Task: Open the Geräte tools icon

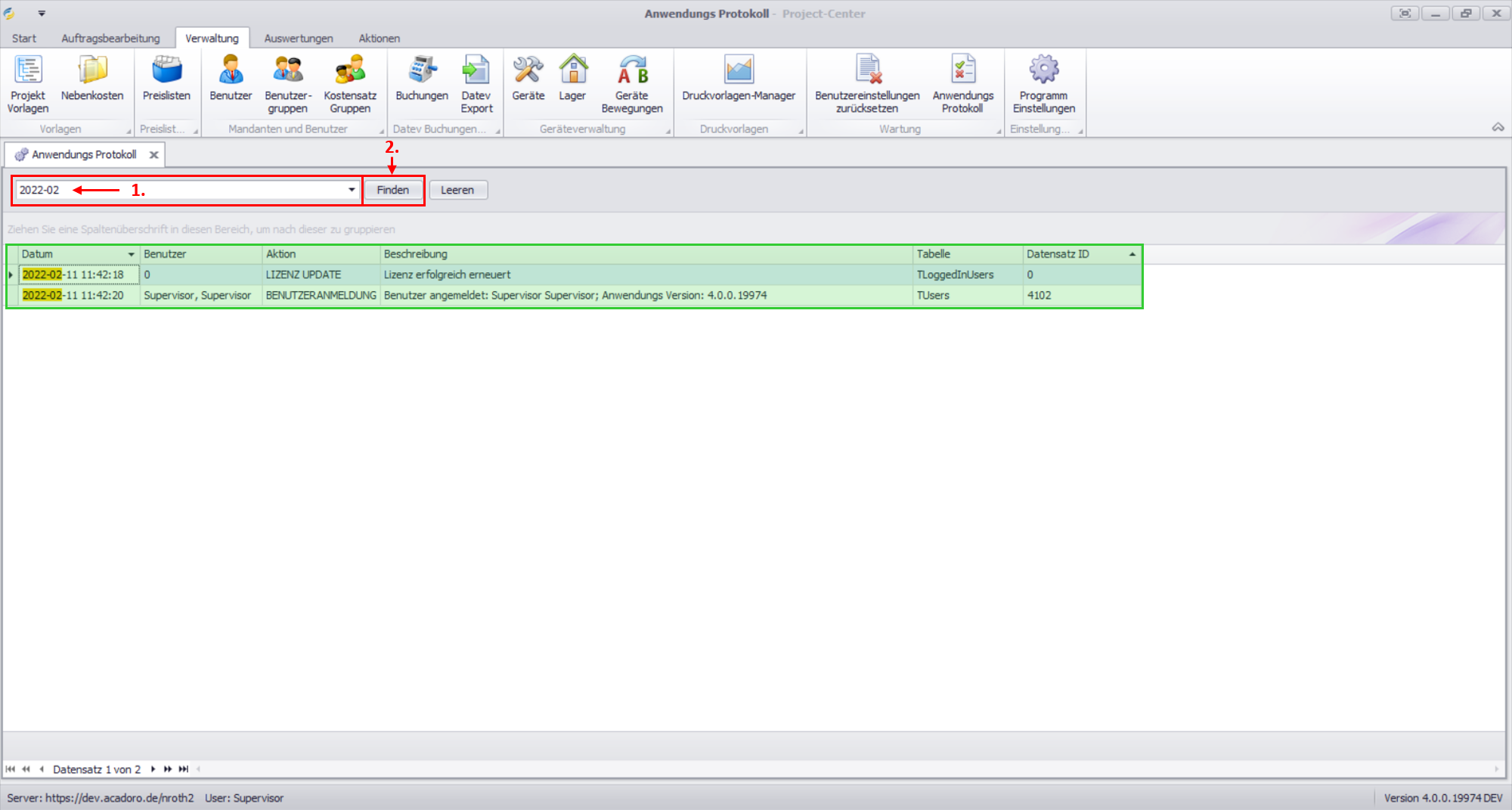Action: pos(528,70)
